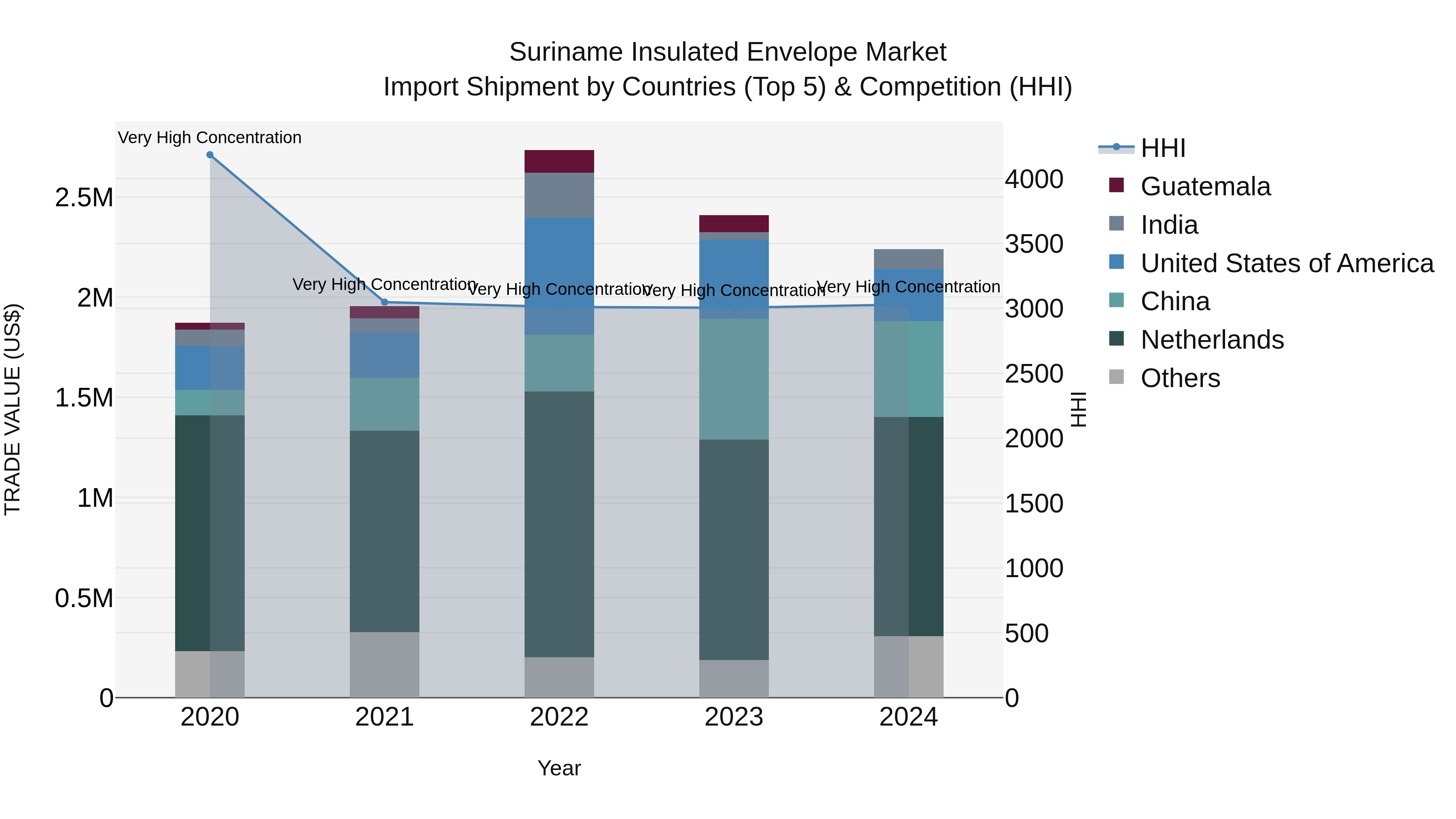
Task: Select the India bar segment for 2022
Action: (x=559, y=195)
